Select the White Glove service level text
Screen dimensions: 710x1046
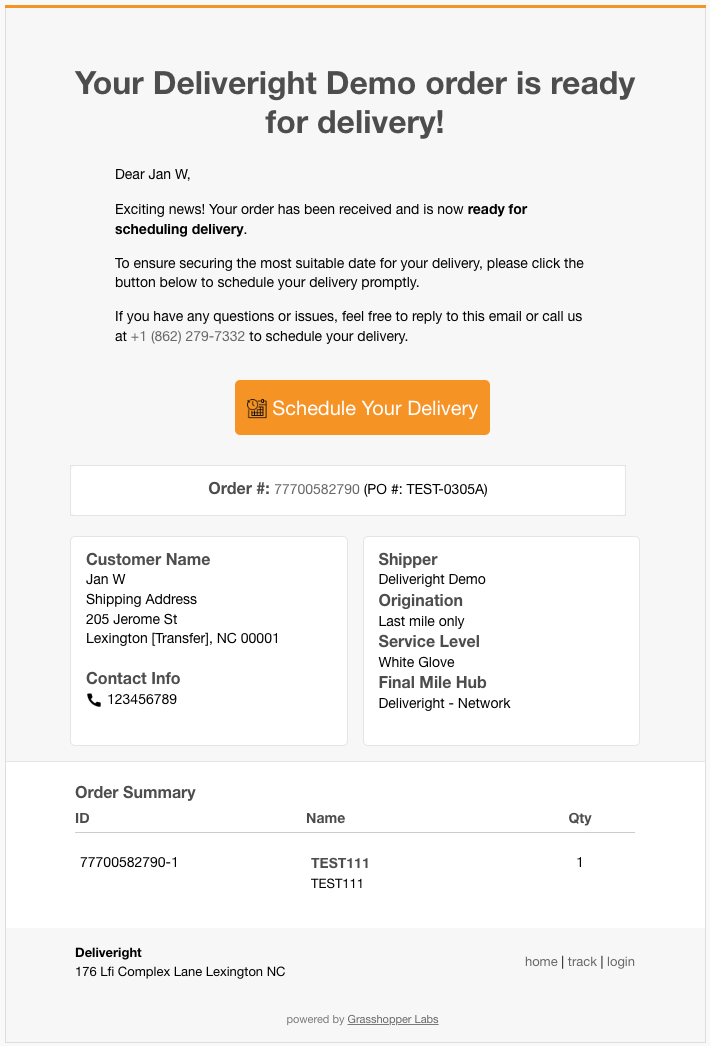click(416, 662)
